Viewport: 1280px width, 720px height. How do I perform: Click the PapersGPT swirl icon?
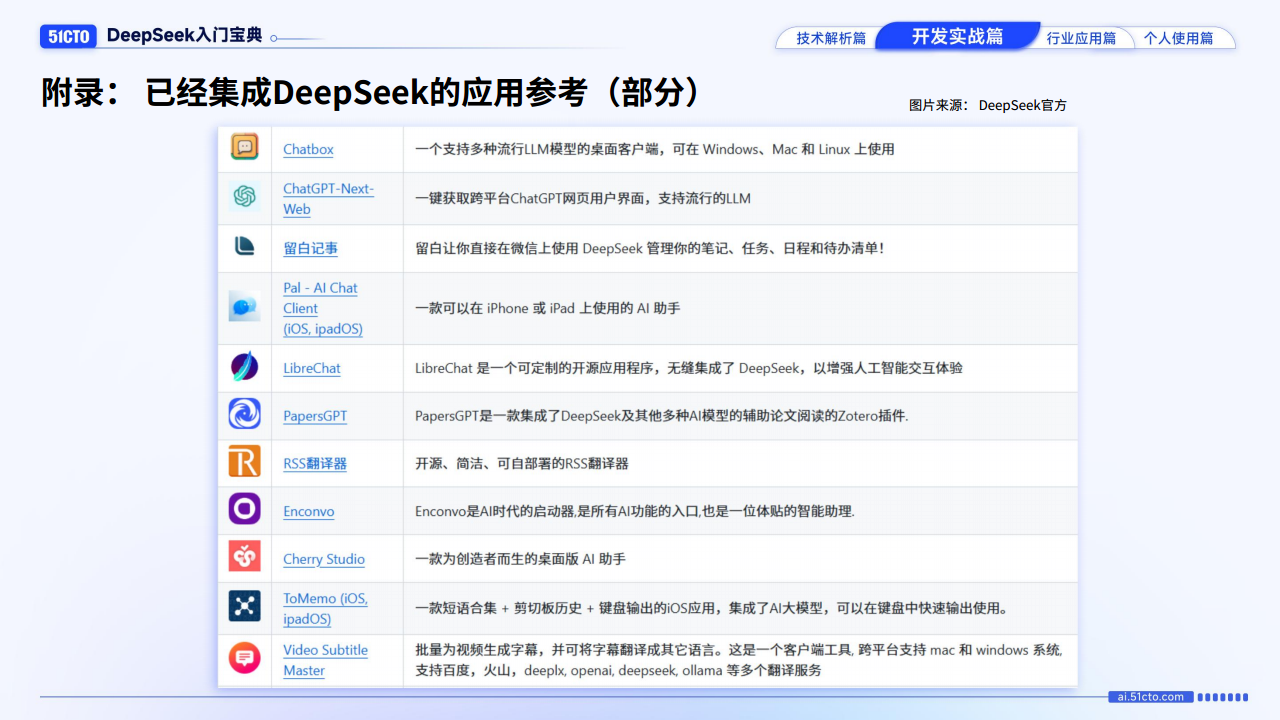click(x=244, y=414)
